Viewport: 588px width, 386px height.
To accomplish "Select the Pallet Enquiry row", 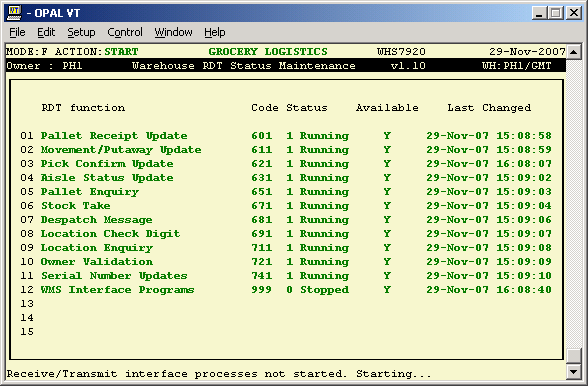I will click(286, 192).
